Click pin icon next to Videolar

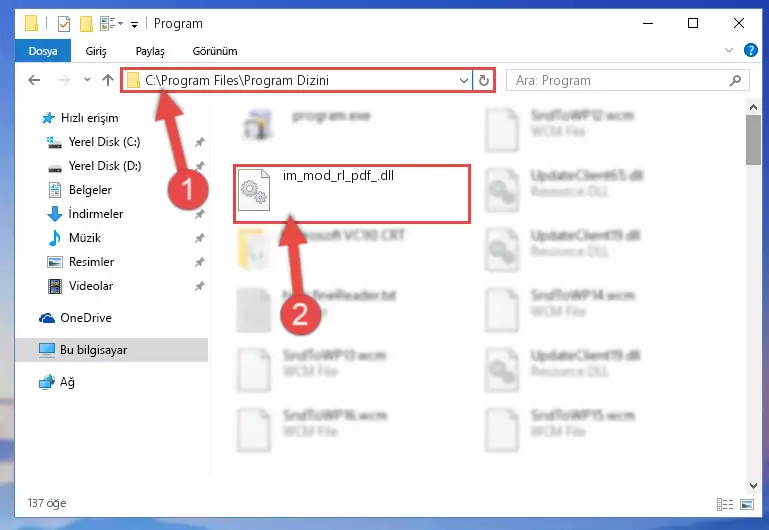coord(200,286)
